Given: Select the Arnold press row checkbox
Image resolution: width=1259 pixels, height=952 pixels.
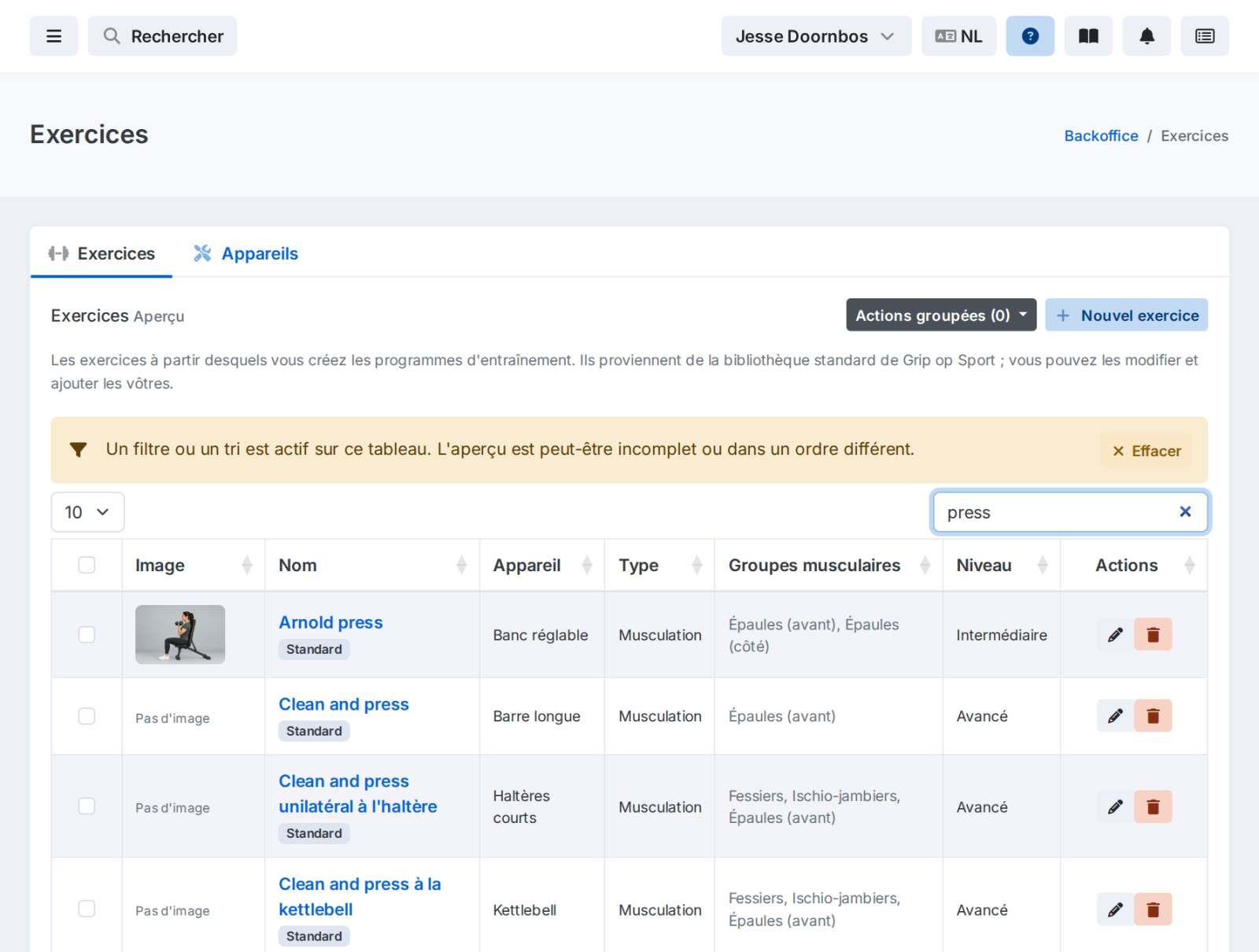Looking at the screenshot, I should point(87,634).
